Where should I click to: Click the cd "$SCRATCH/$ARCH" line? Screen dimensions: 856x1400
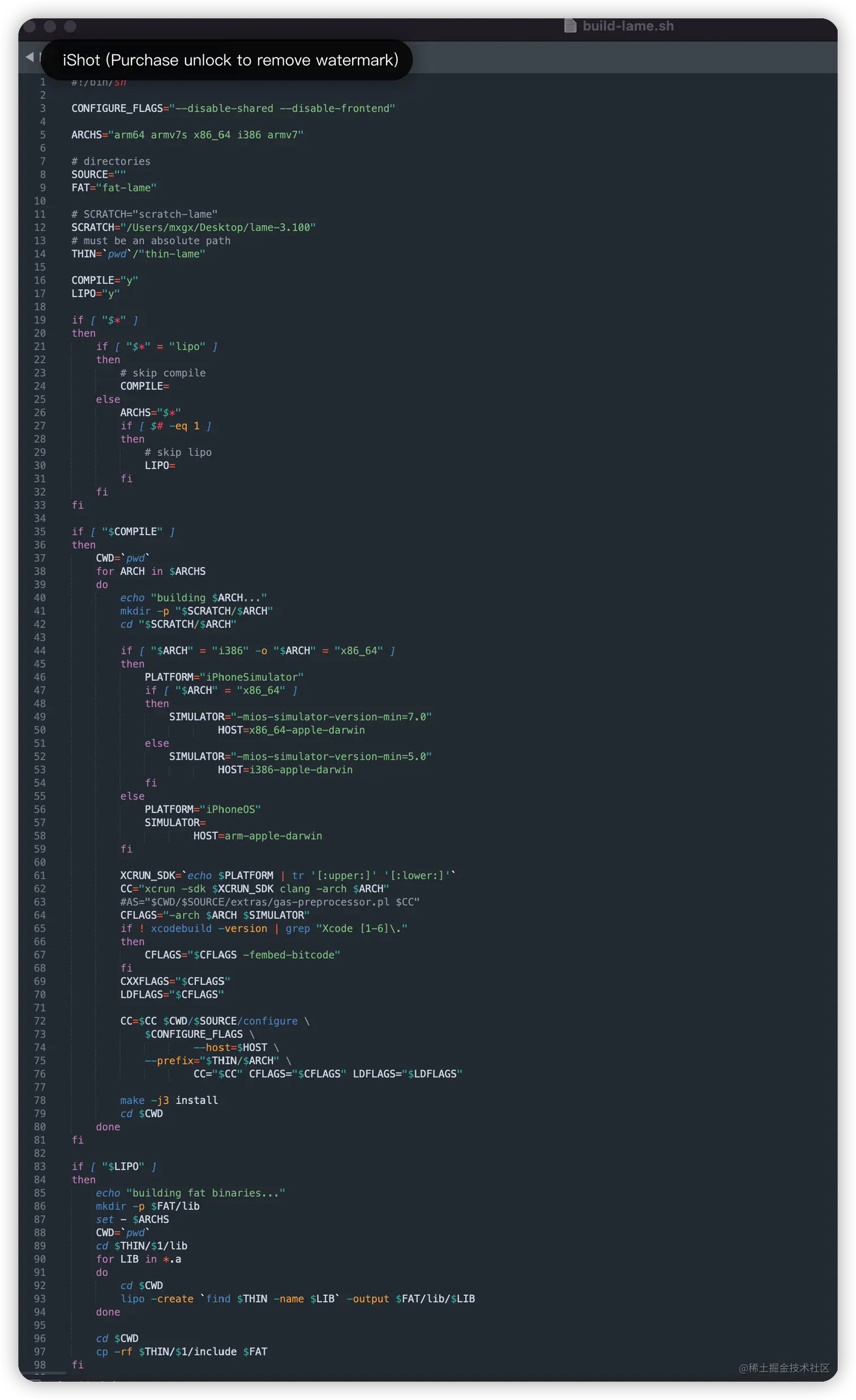[178, 624]
